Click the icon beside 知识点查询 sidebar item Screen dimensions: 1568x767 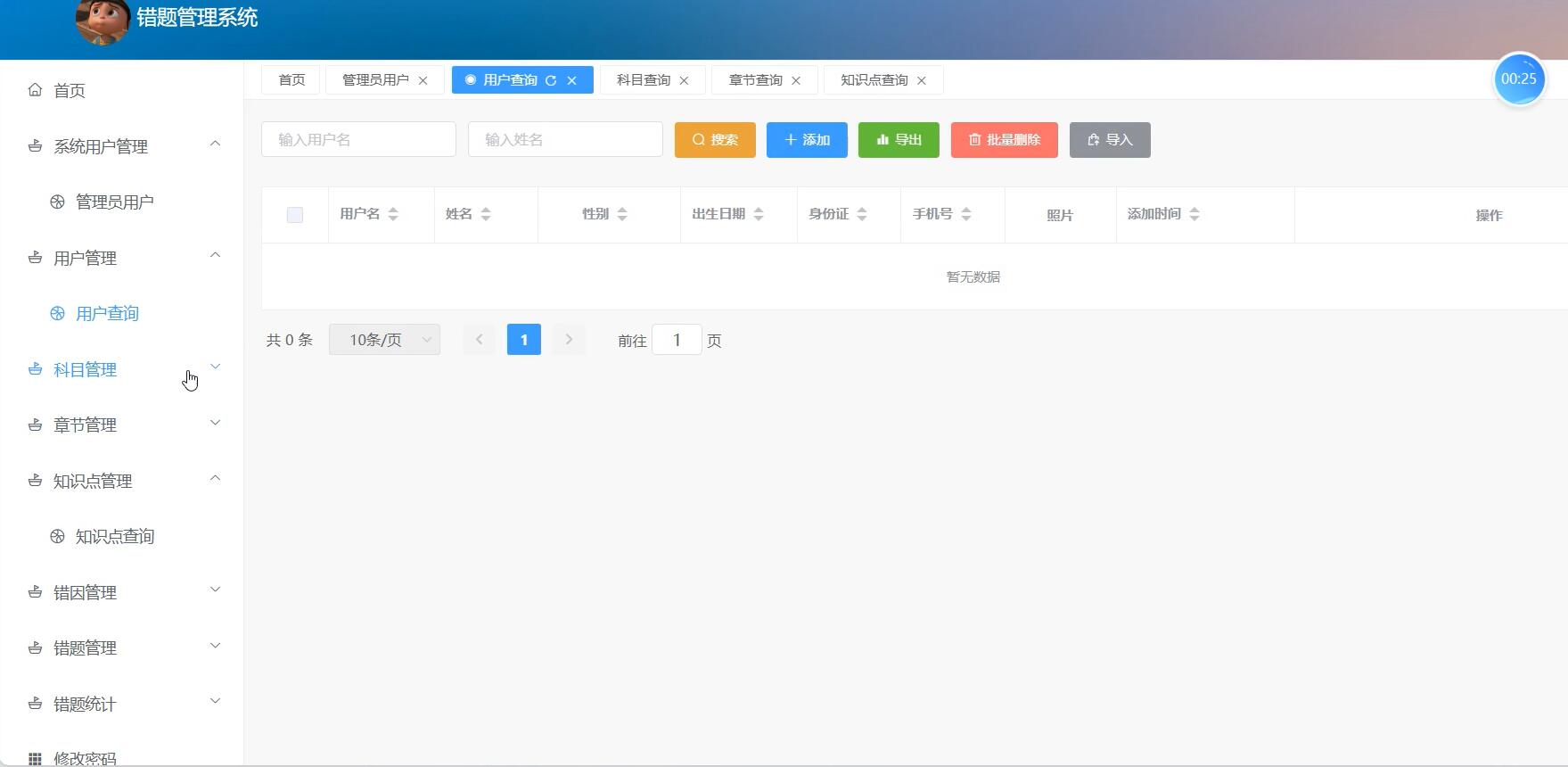point(57,536)
